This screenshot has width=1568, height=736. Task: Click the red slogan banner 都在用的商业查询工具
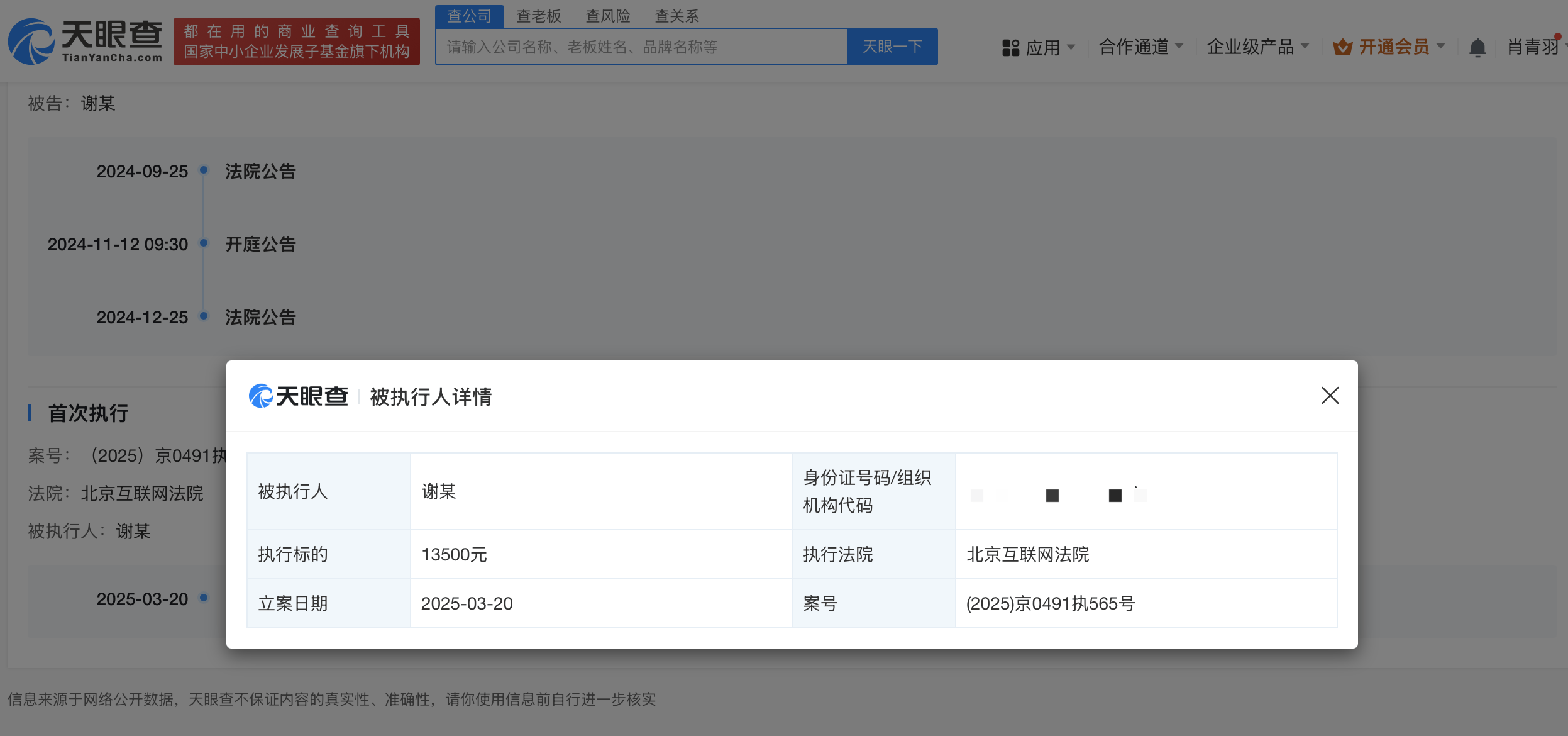(297, 42)
